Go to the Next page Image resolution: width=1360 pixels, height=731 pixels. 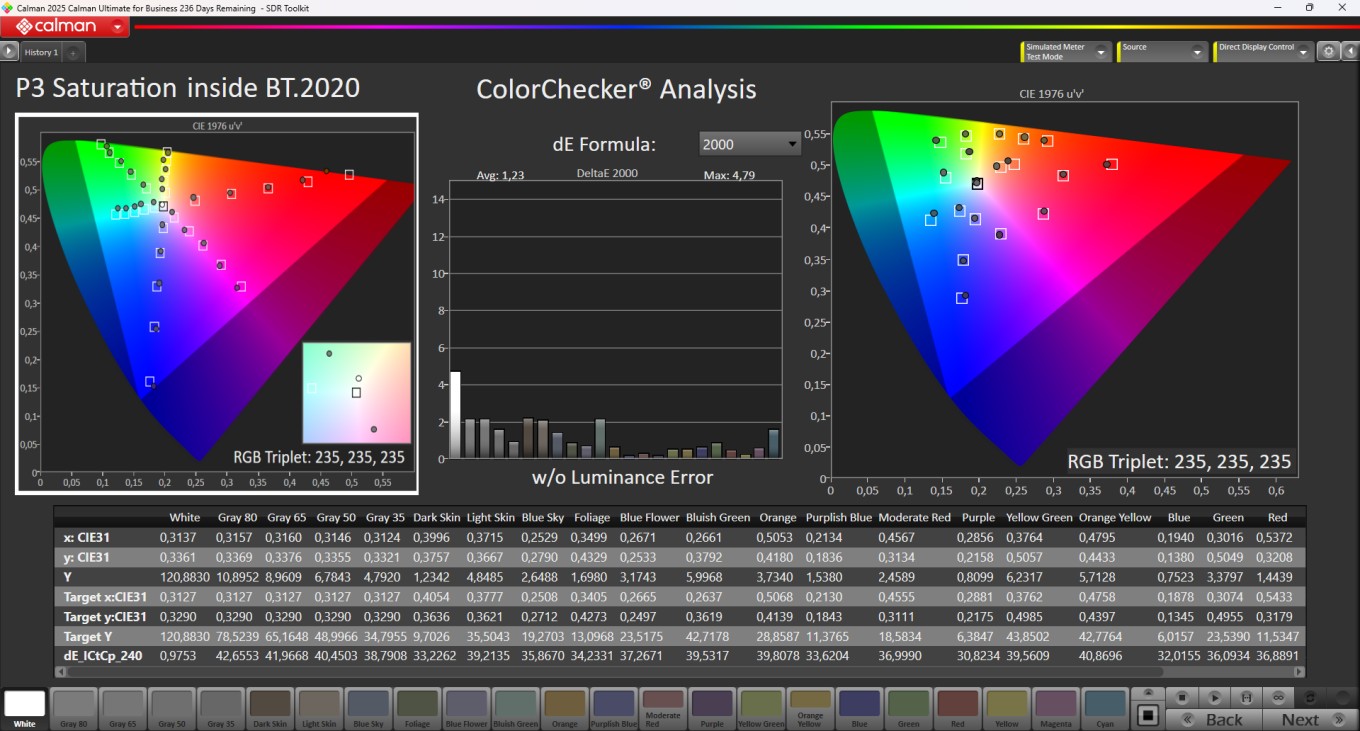click(1310, 719)
